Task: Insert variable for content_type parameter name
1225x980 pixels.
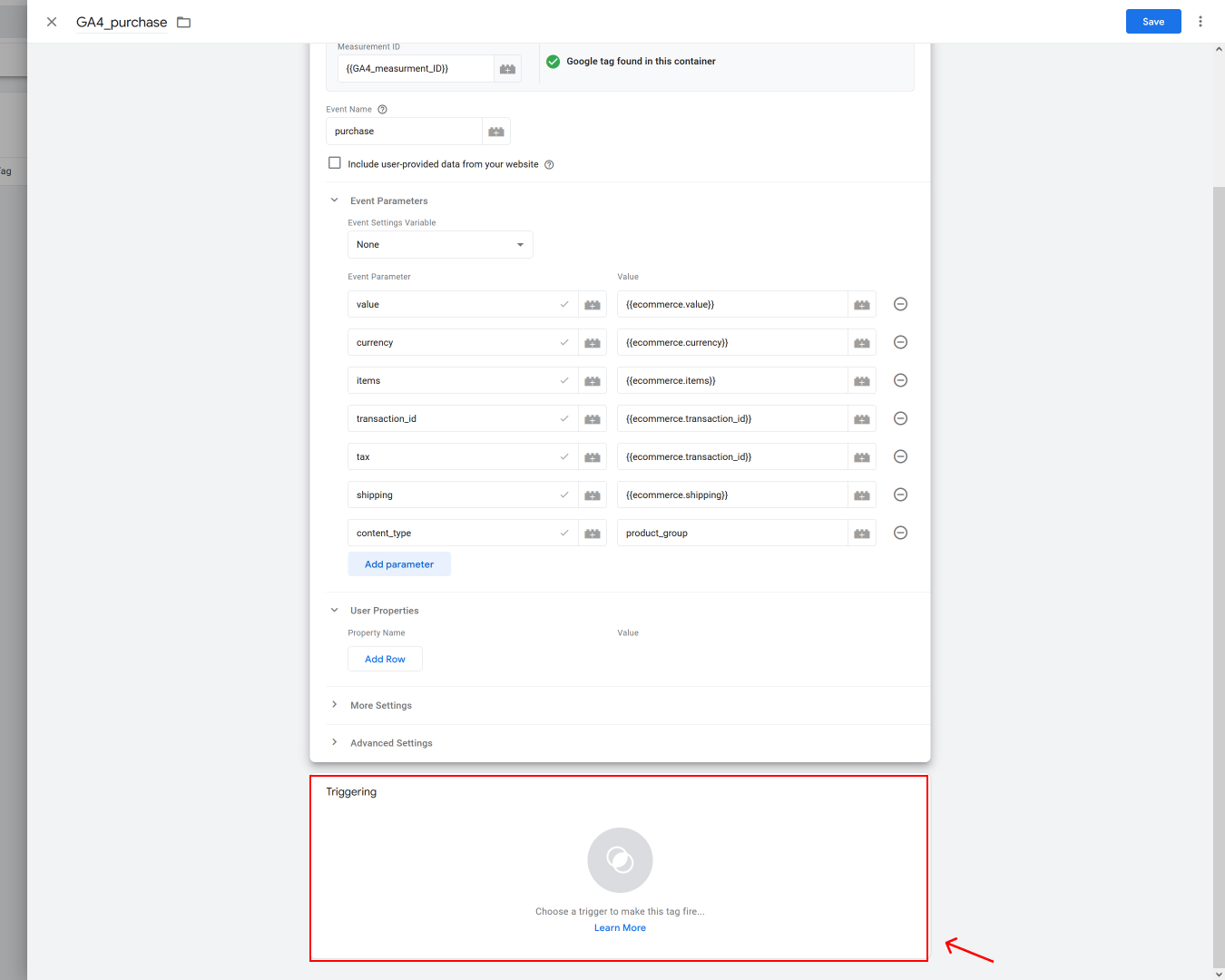Action: [593, 534]
